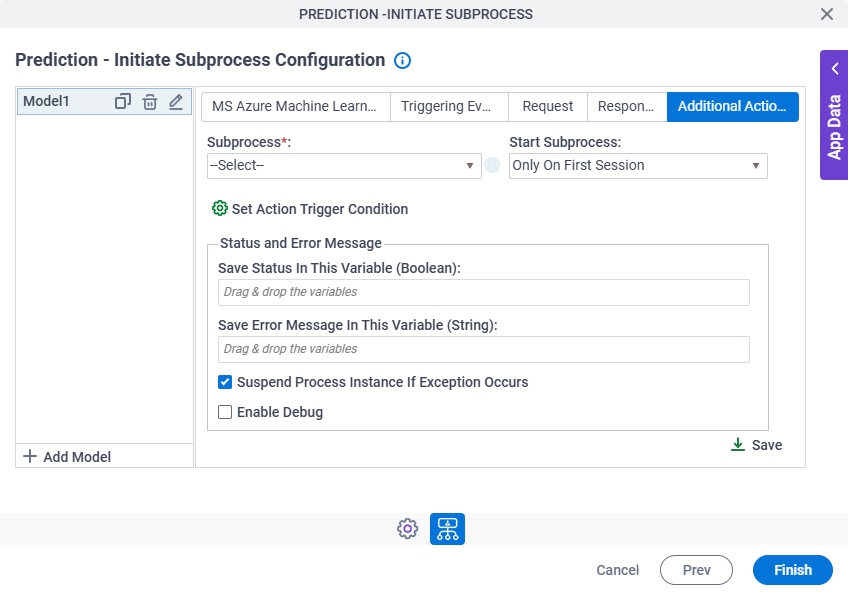The image size is (848, 594).
Task: Click Set Action Trigger Condition
Action: 310,209
